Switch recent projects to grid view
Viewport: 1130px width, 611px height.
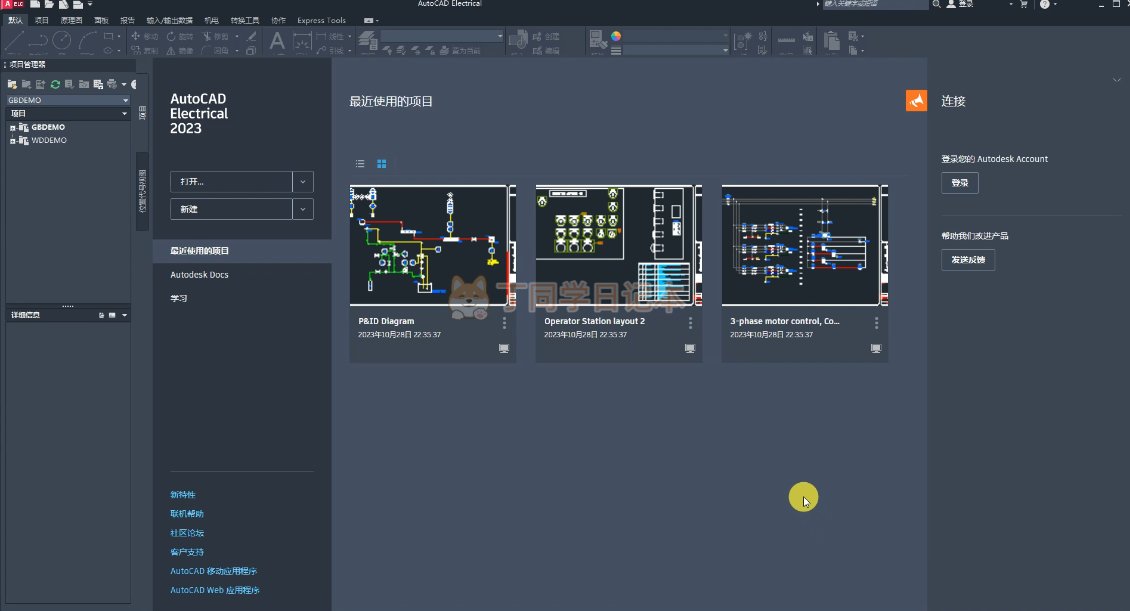tap(382, 163)
